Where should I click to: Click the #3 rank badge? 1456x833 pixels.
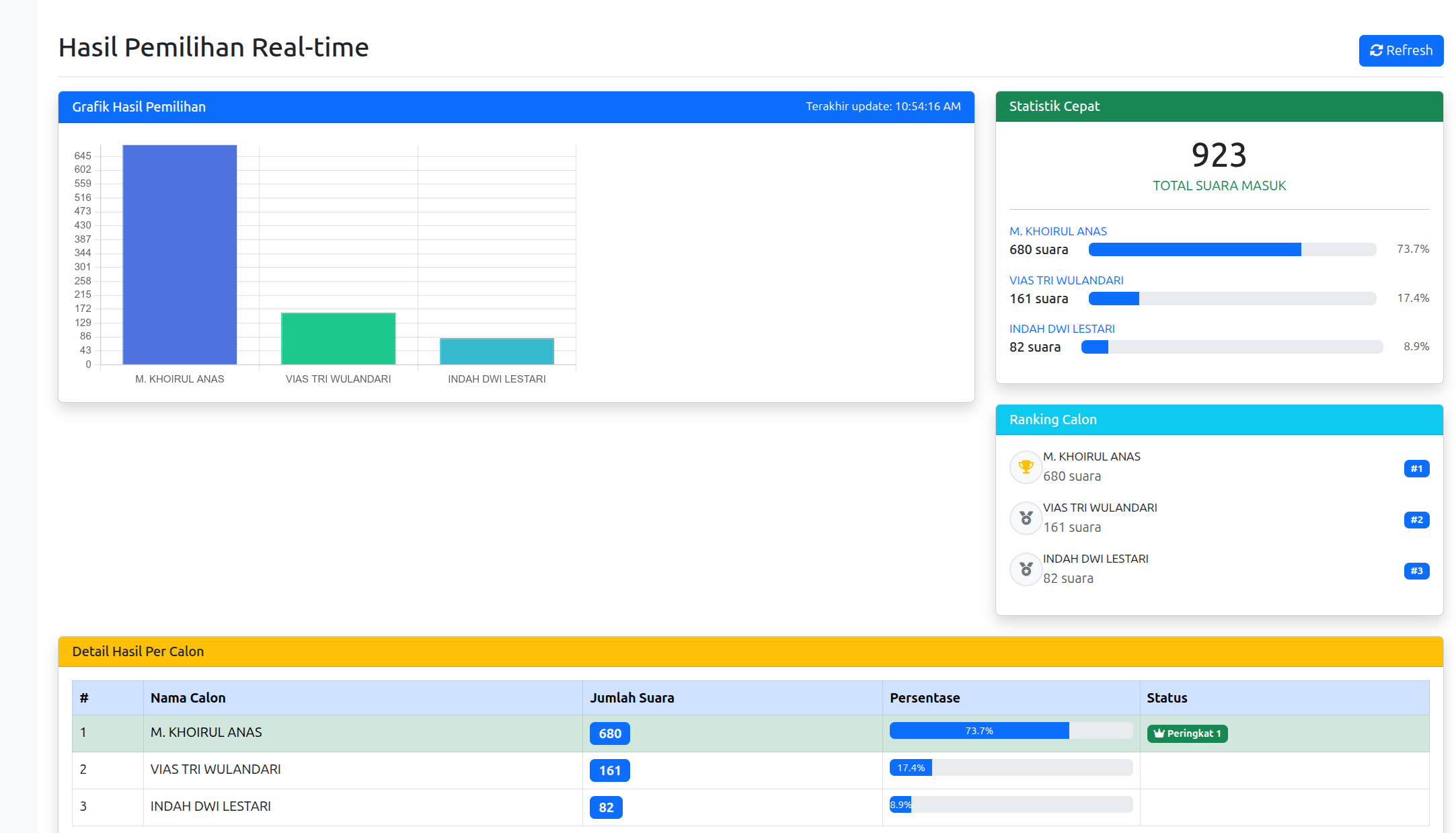[1416, 571]
